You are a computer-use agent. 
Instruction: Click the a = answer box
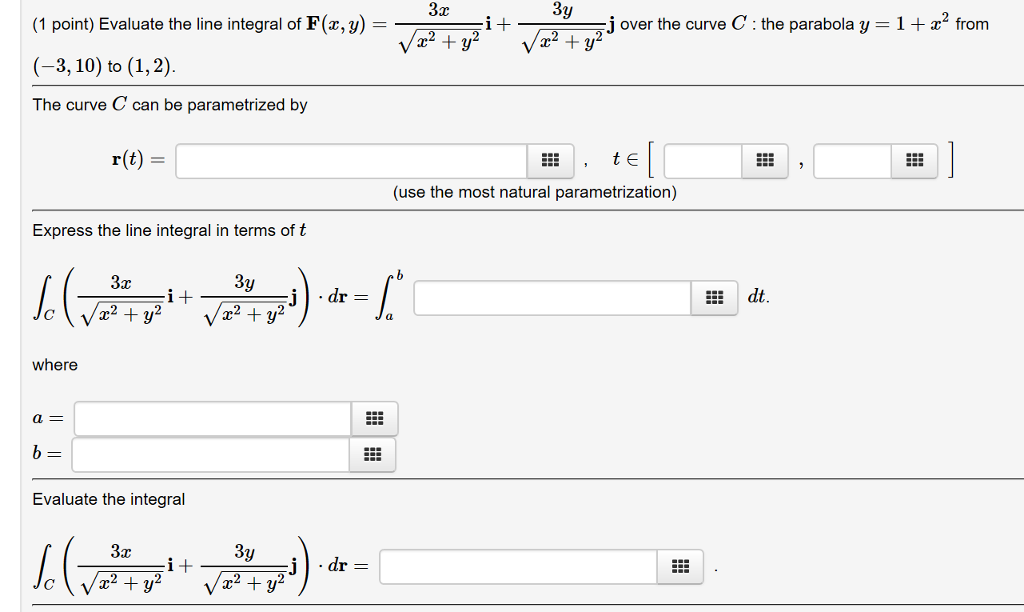pyautogui.click(x=210, y=418)
